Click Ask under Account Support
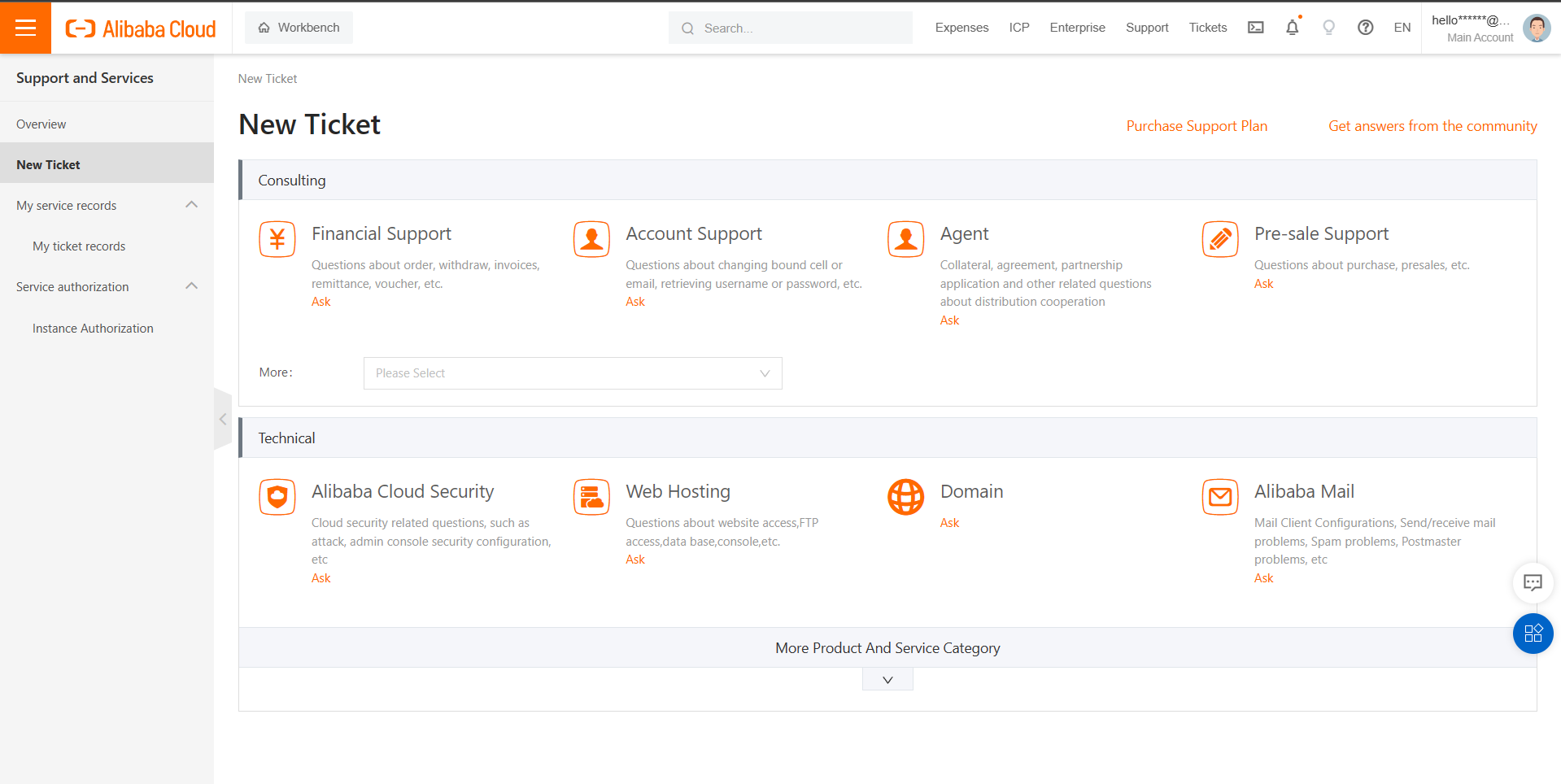1561x784 pixels. point(634,302)
